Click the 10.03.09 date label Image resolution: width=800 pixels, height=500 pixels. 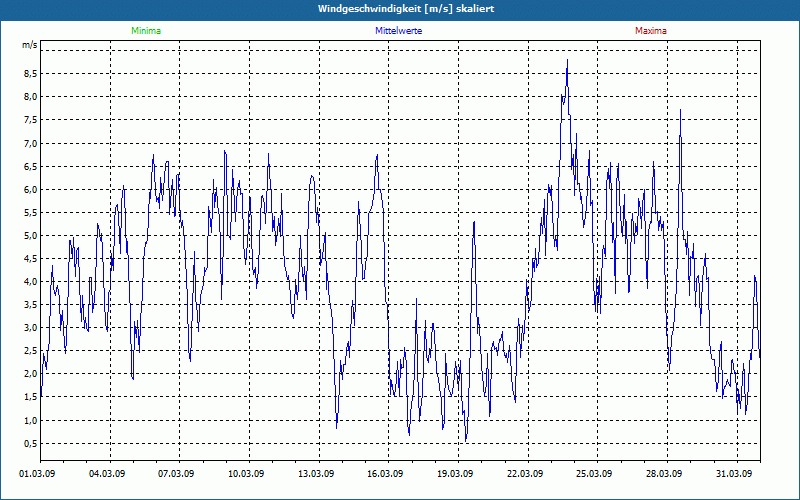click(x=246, y=474)
